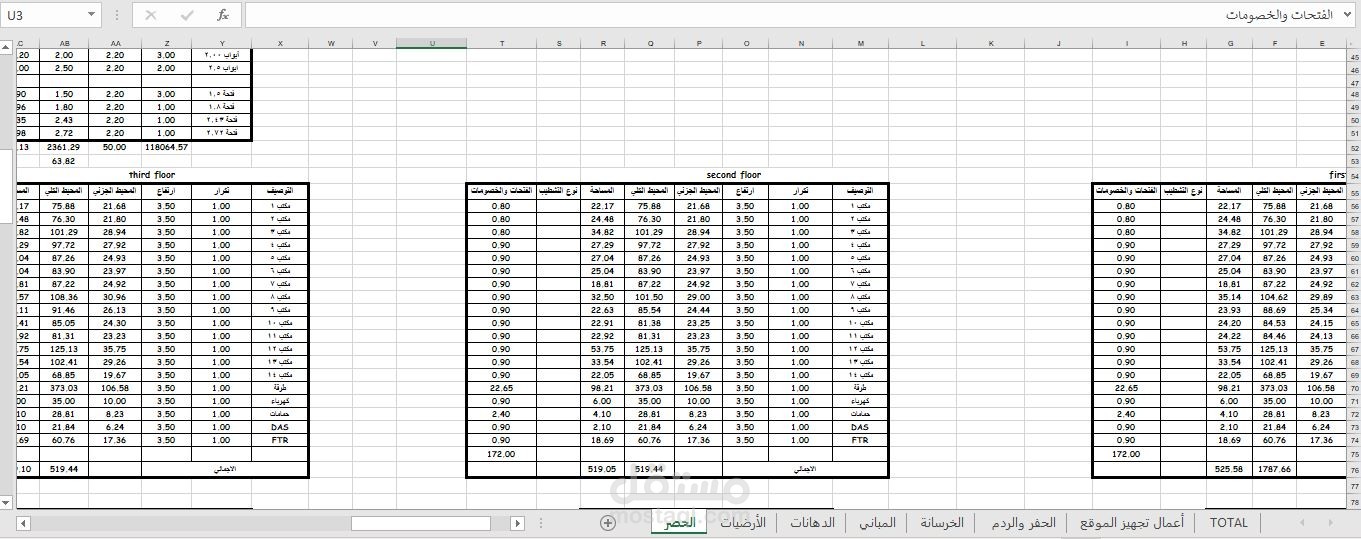Click cell containing 2361.29
Viewport: 1361px width, 539px height.
tap(65, 146)
